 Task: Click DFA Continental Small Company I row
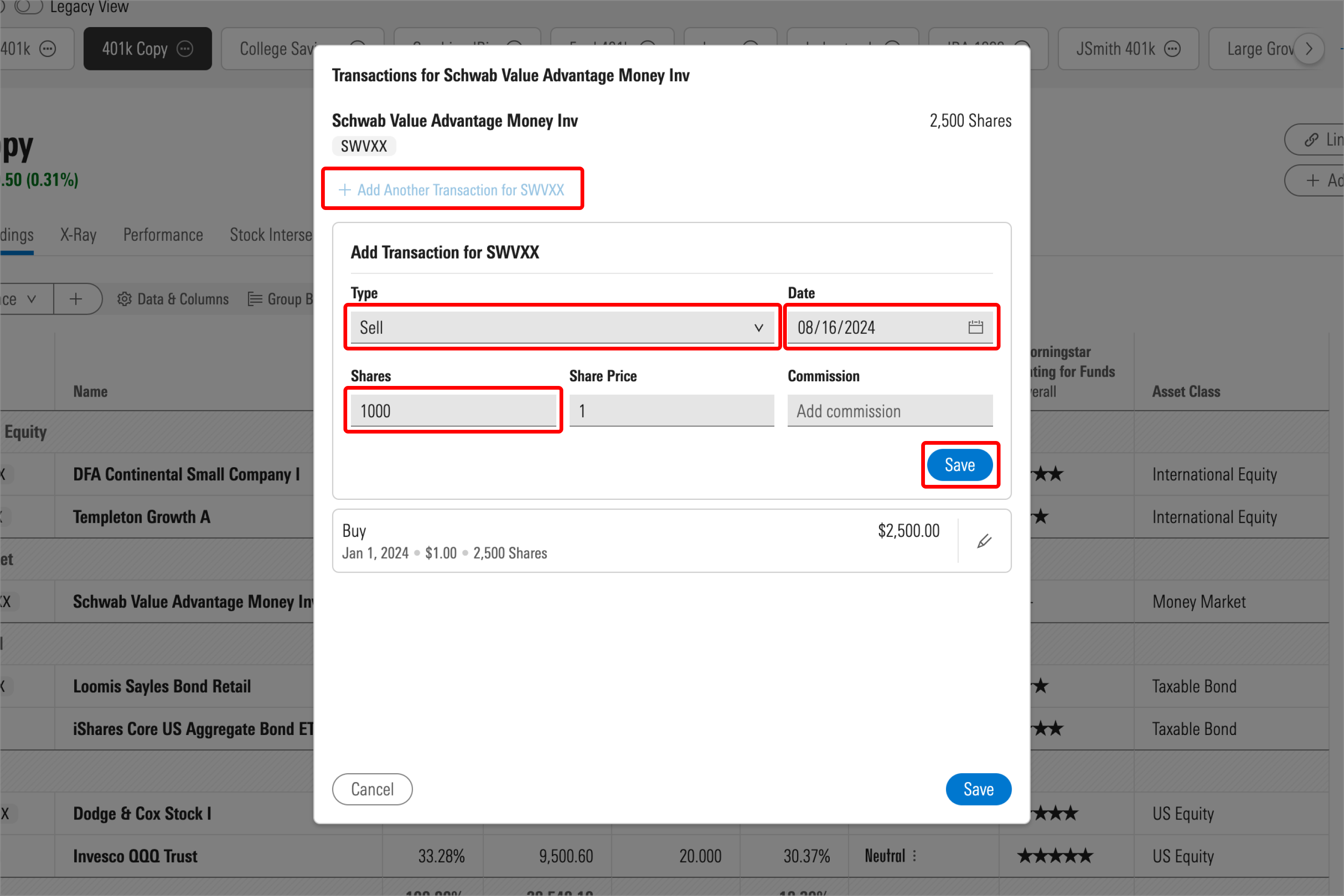tap(186, 474)
